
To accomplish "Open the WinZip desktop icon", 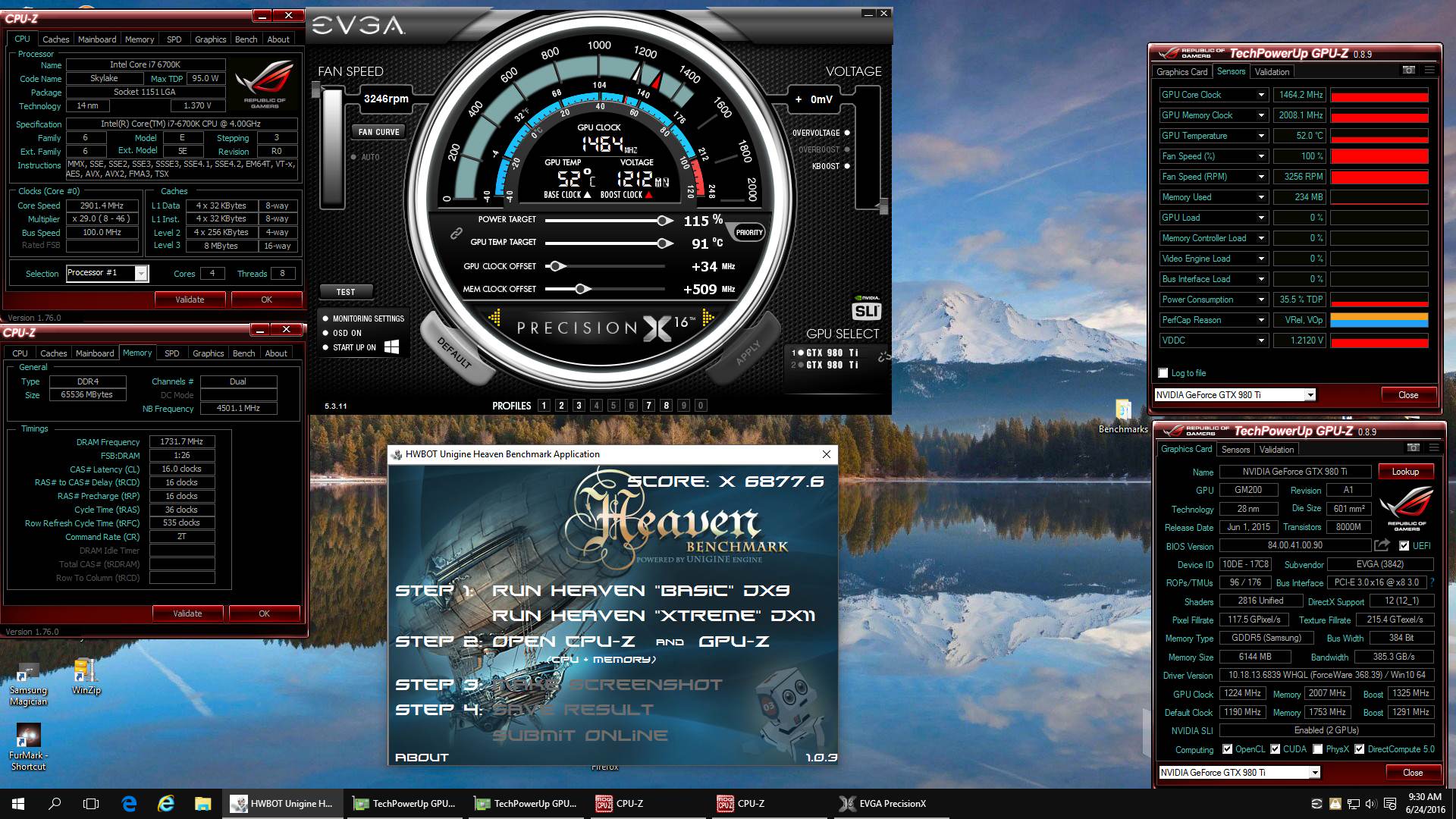I will coord(86,676).
